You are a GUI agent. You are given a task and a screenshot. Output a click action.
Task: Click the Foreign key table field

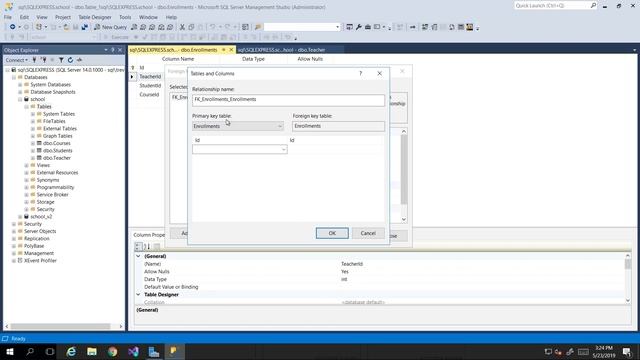(338, 126)
